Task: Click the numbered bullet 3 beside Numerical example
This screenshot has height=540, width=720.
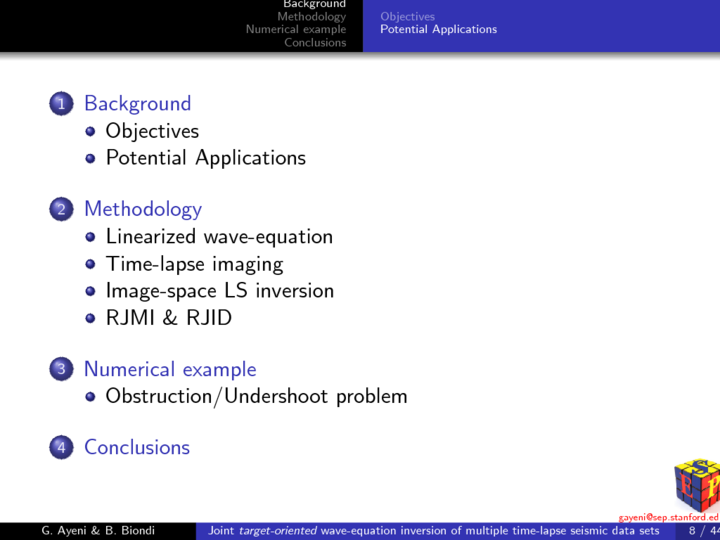Action: pyautogui.click(x=61, y=370)
